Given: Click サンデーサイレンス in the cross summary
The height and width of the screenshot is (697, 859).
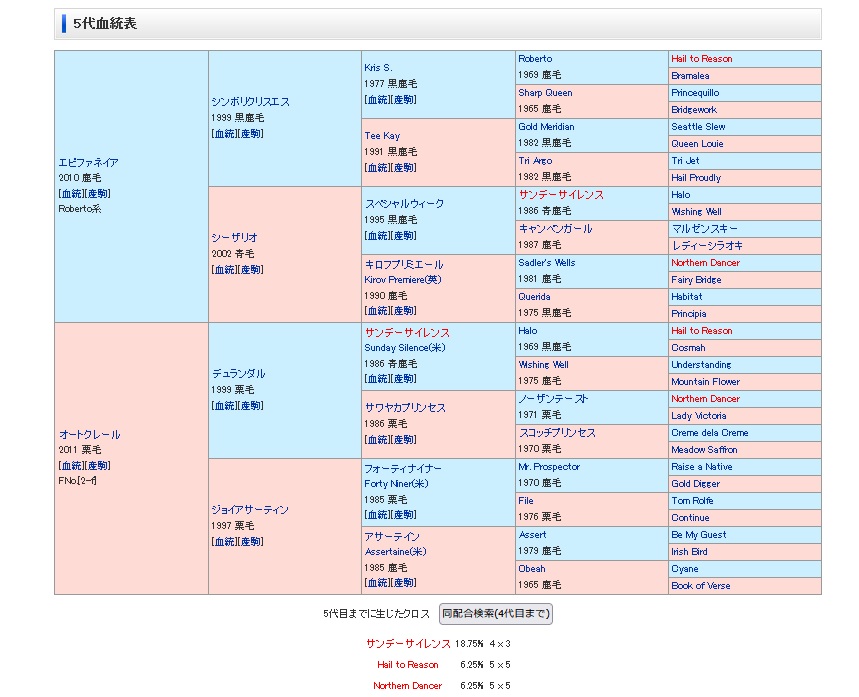Looking at the screenshot, I should tap(408, 644).
